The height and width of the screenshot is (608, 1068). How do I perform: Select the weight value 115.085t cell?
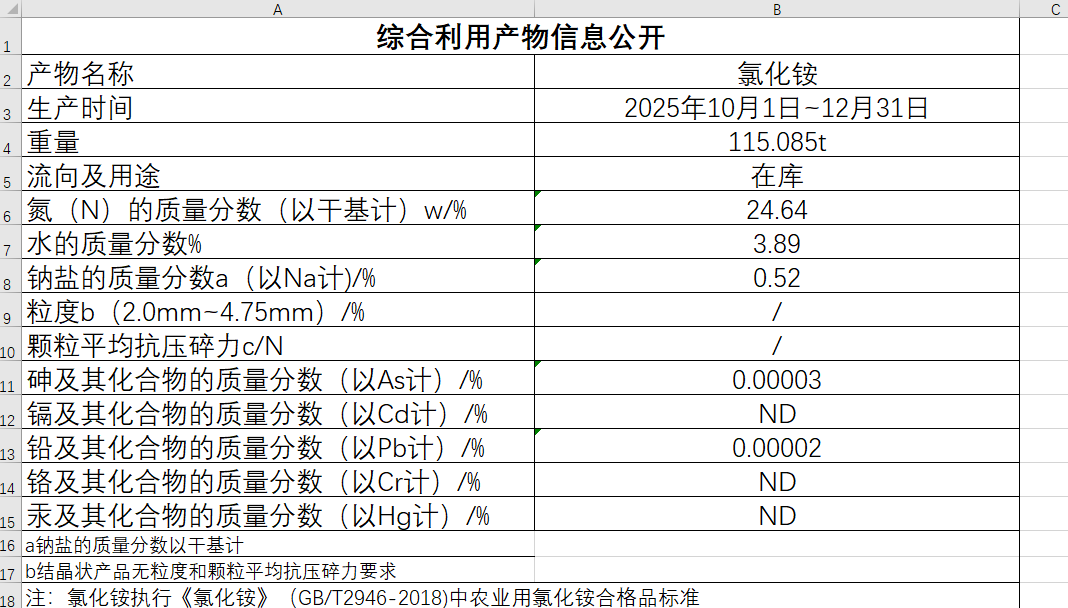777,142
